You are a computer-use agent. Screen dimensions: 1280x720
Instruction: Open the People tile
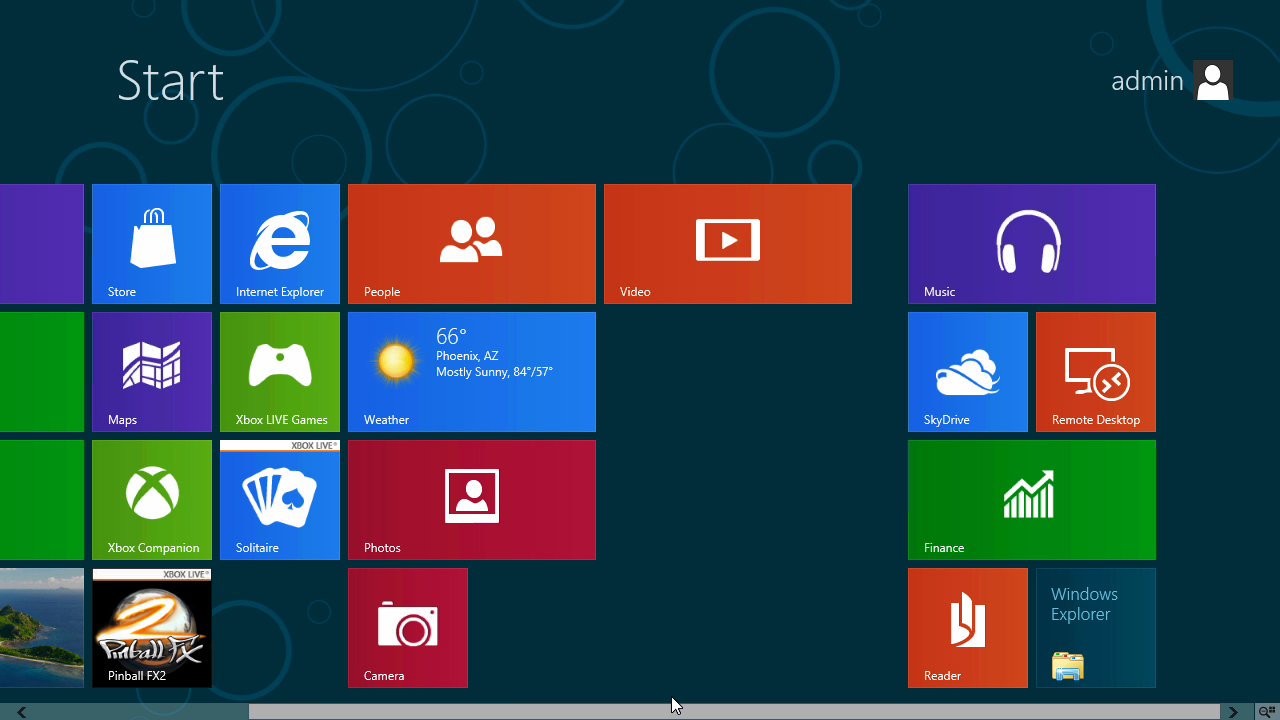472,244
